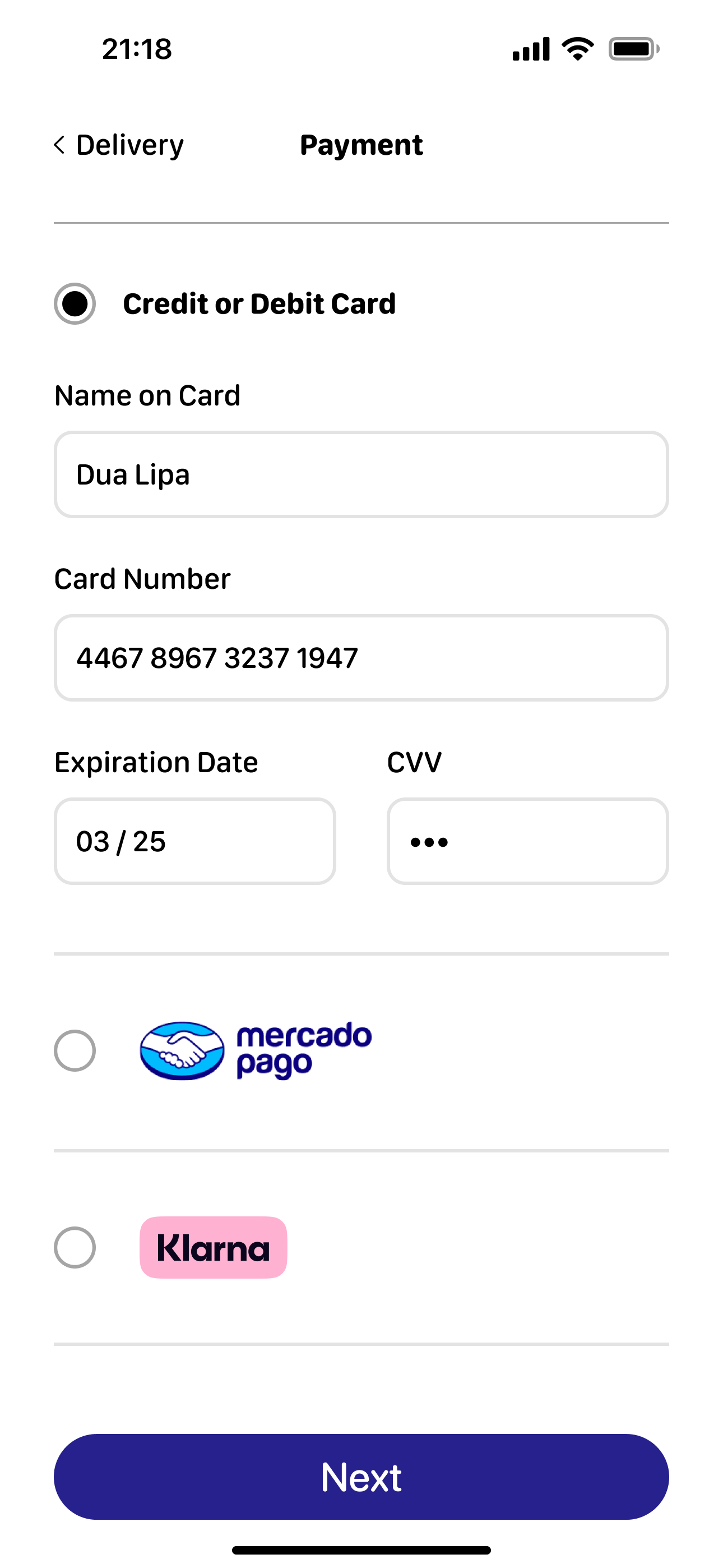
Task: Go back to the Delivery step
Action: pos(129,145)
